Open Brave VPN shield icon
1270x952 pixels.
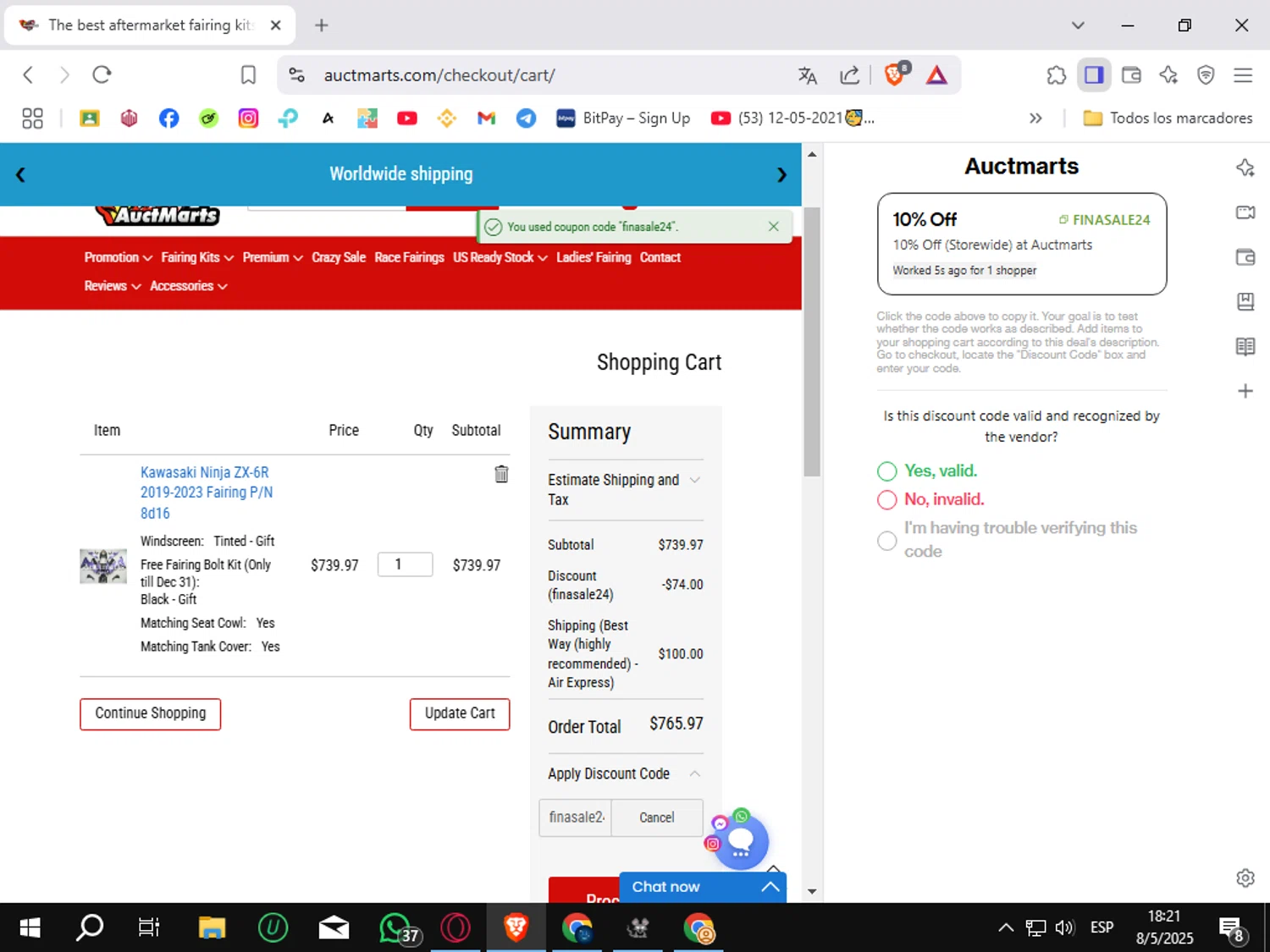pyautogui.click(x=1206, y=75)
